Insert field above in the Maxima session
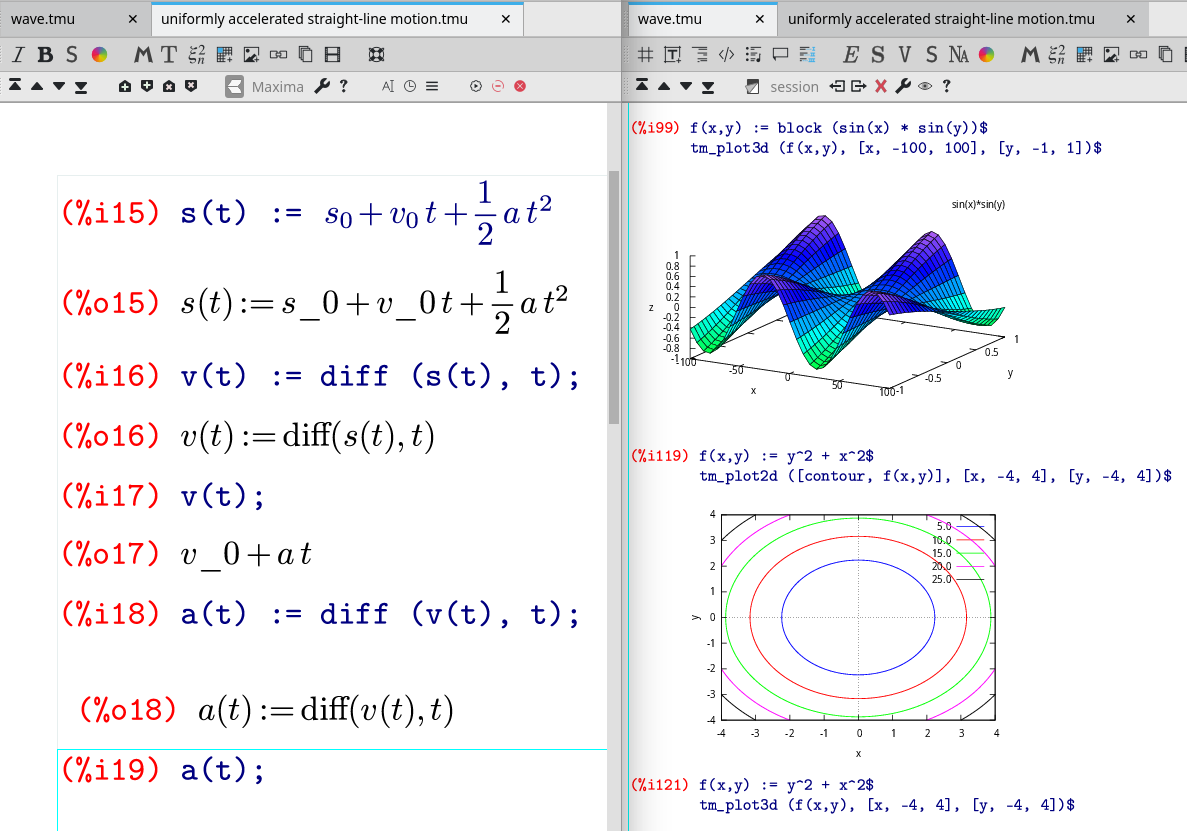 click(x=125, y=86)
